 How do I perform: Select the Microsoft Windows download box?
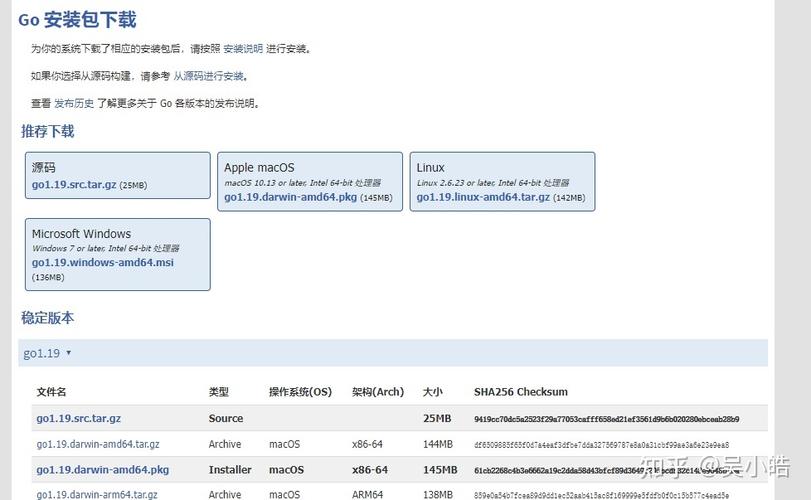coord(118,254)
